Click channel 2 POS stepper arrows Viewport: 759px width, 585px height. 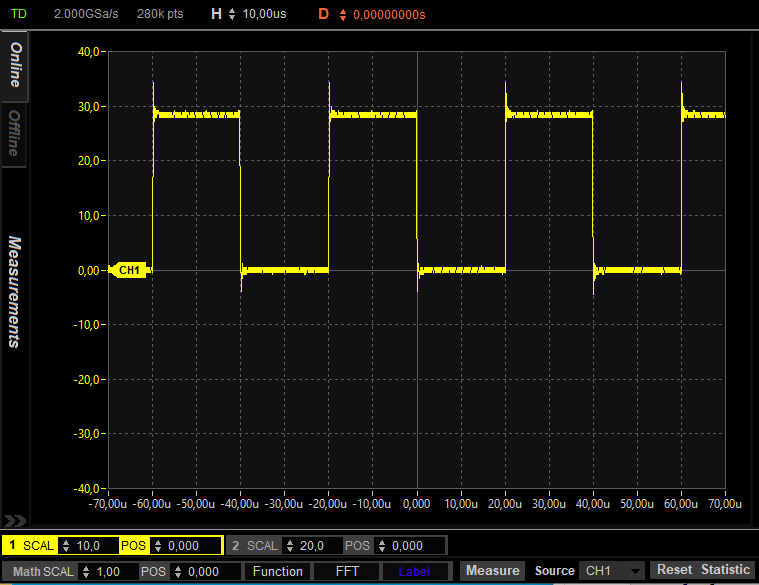pyautogui.click(x=382, y=546)
